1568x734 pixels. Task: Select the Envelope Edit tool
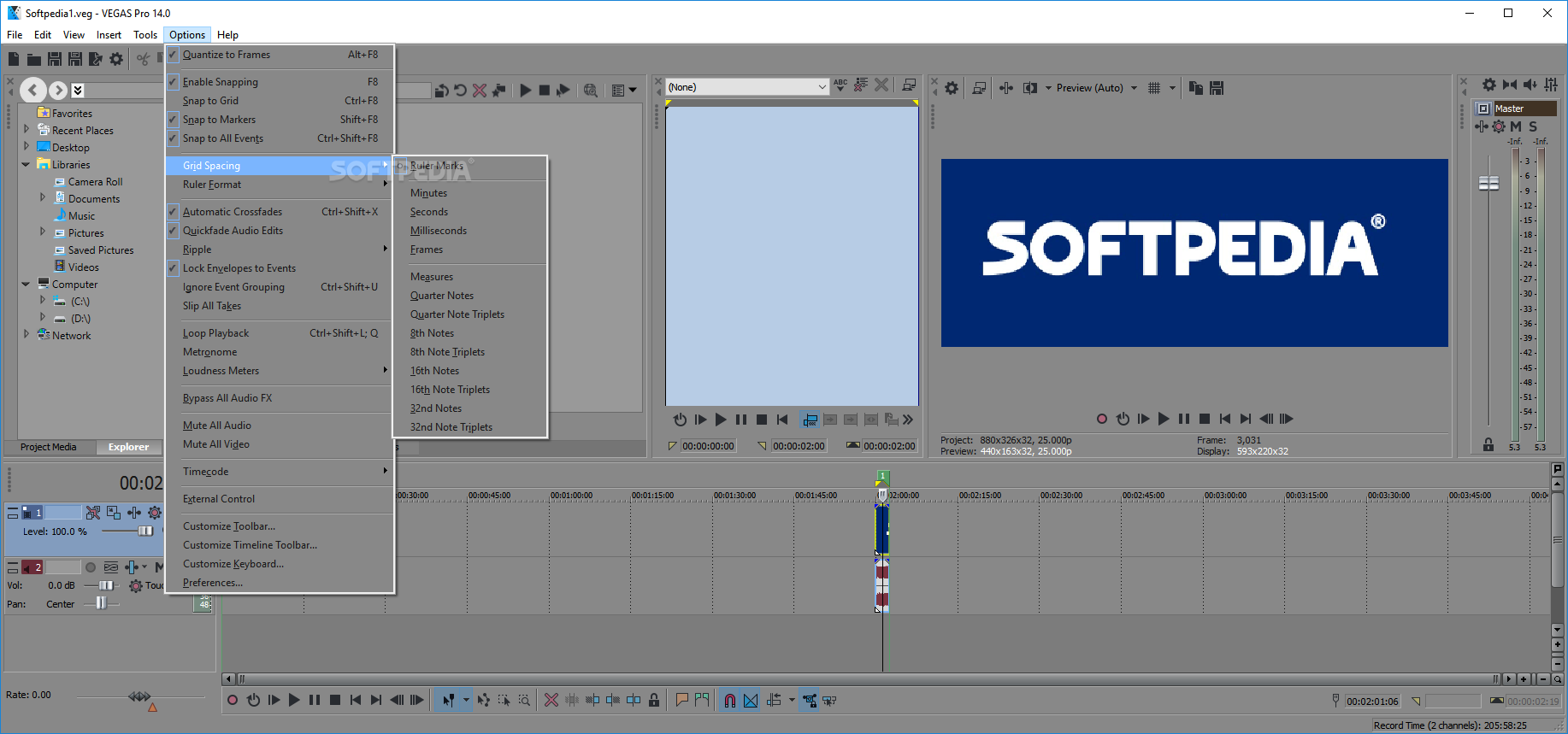click(x=484, y=700)
